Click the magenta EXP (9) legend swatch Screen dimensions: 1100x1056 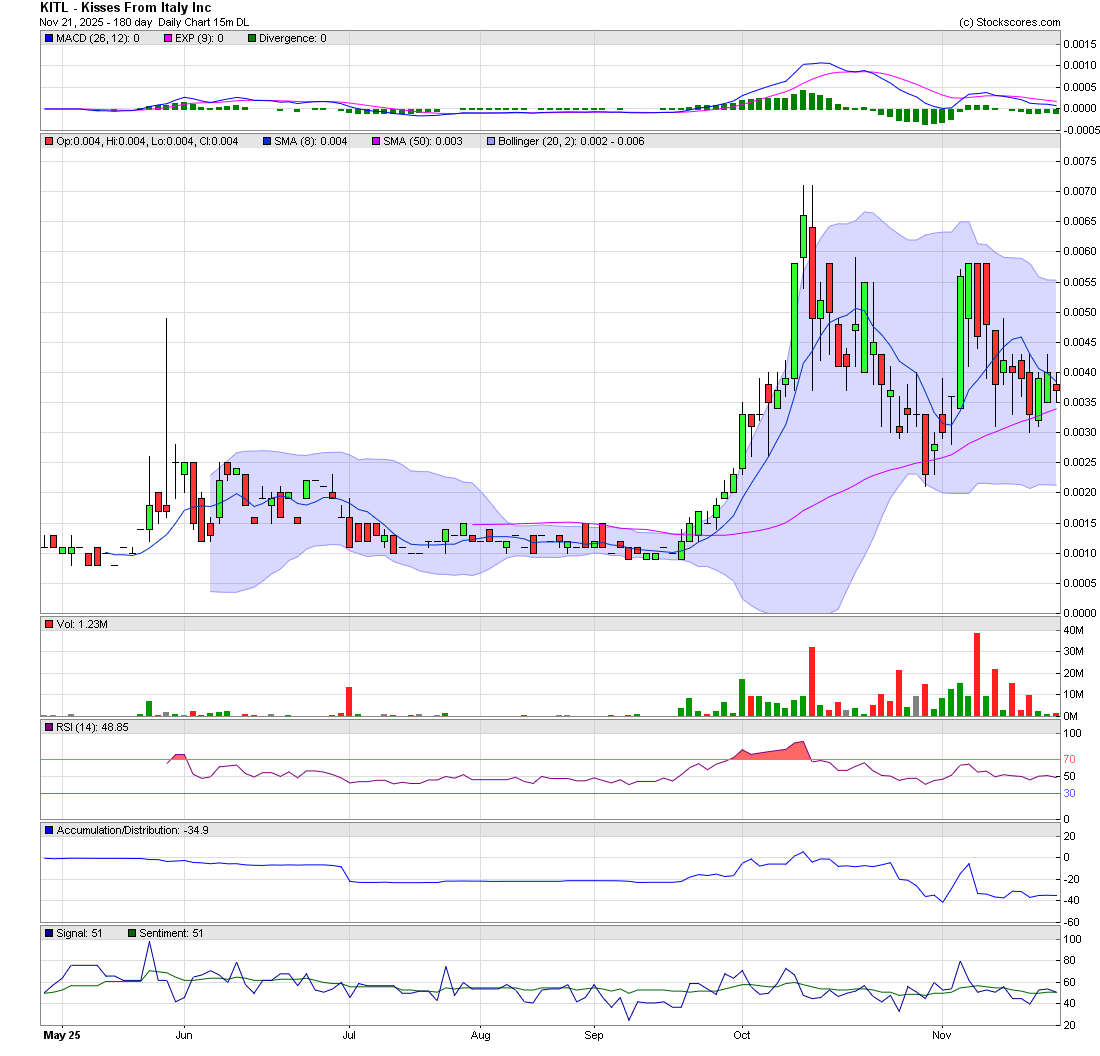coord(168,39)
